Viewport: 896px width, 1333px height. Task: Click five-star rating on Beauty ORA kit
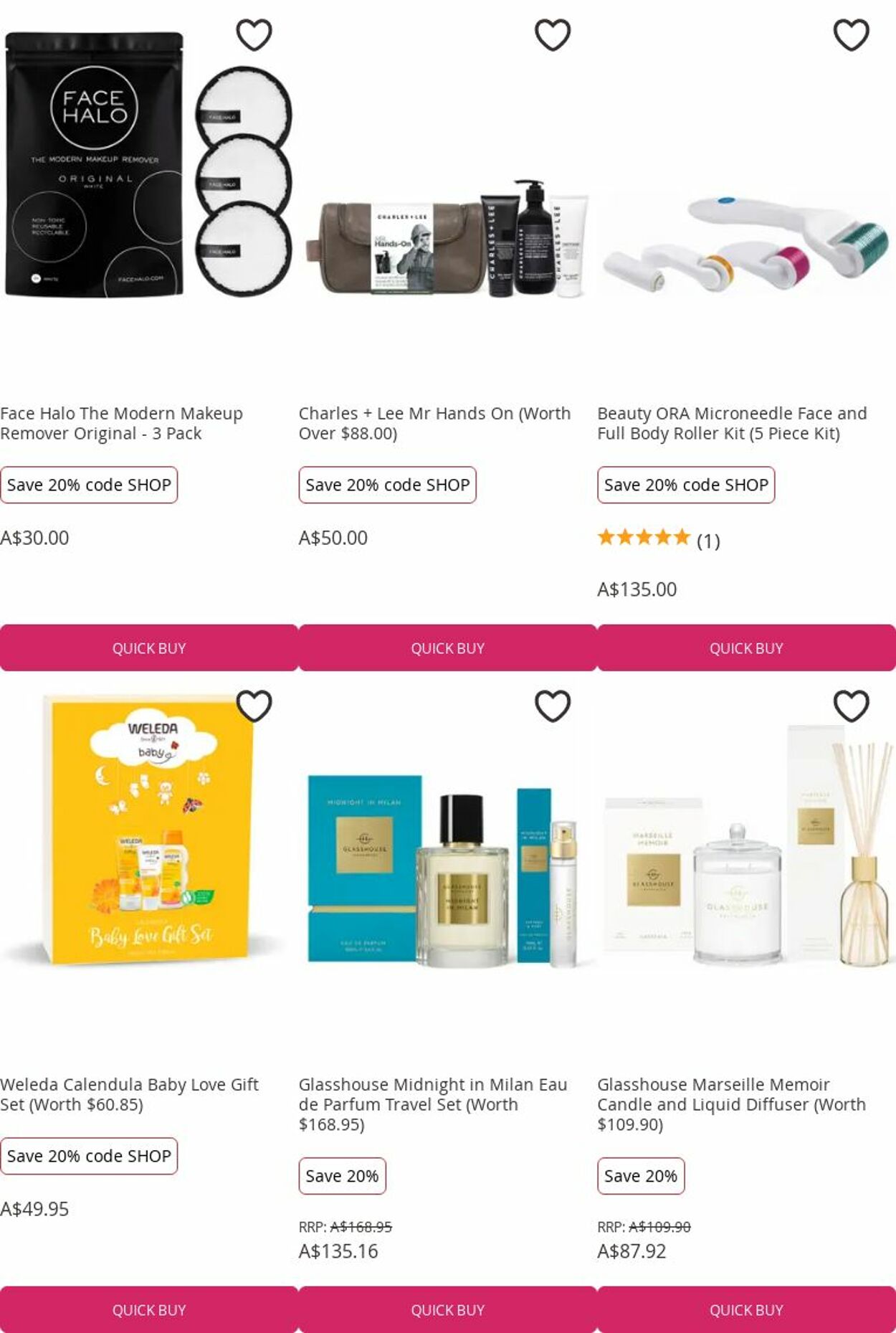(644, 537)
